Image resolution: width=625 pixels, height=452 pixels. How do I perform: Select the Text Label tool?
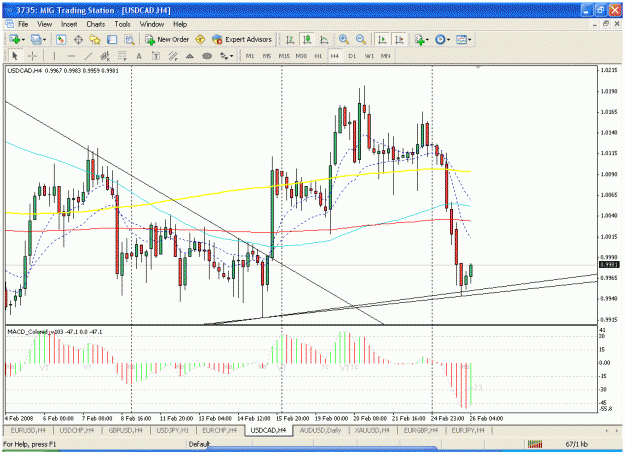pos(156,56)
